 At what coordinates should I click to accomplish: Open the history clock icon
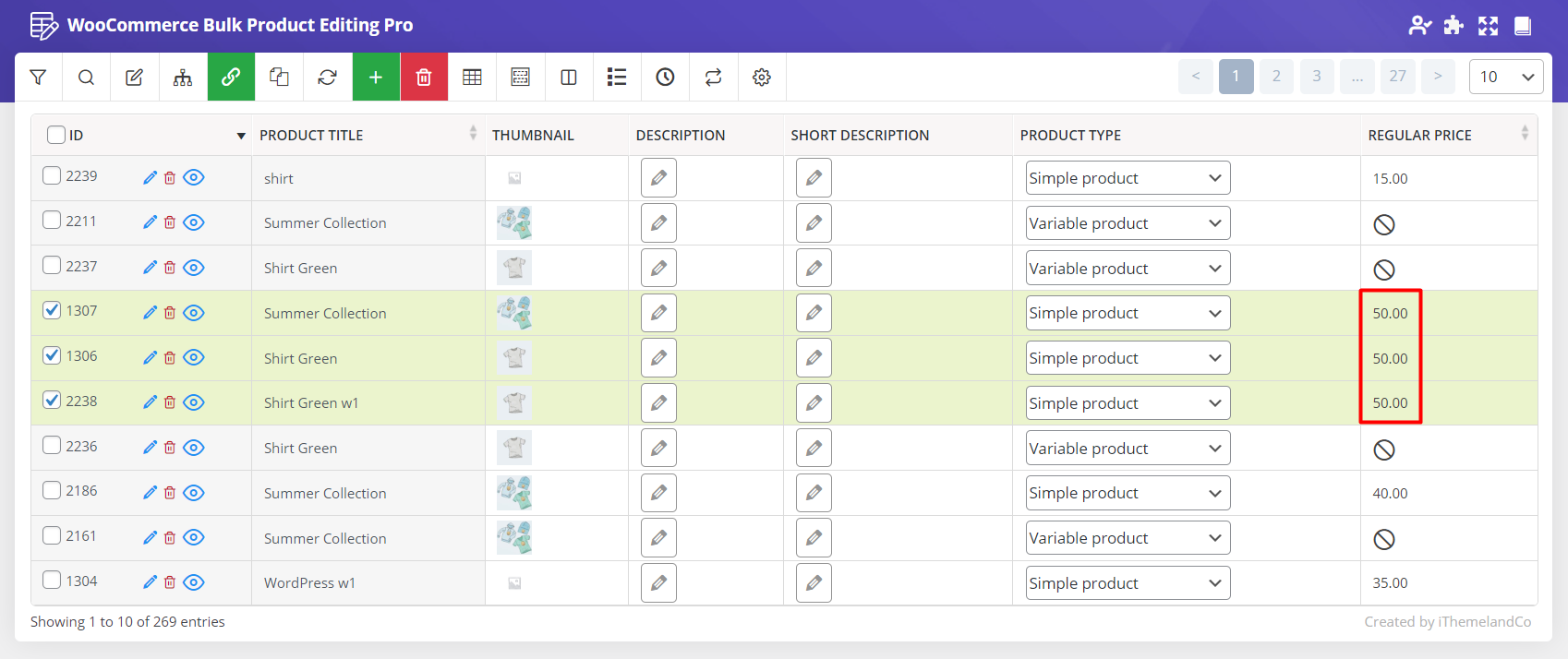(x=665, y=78)
